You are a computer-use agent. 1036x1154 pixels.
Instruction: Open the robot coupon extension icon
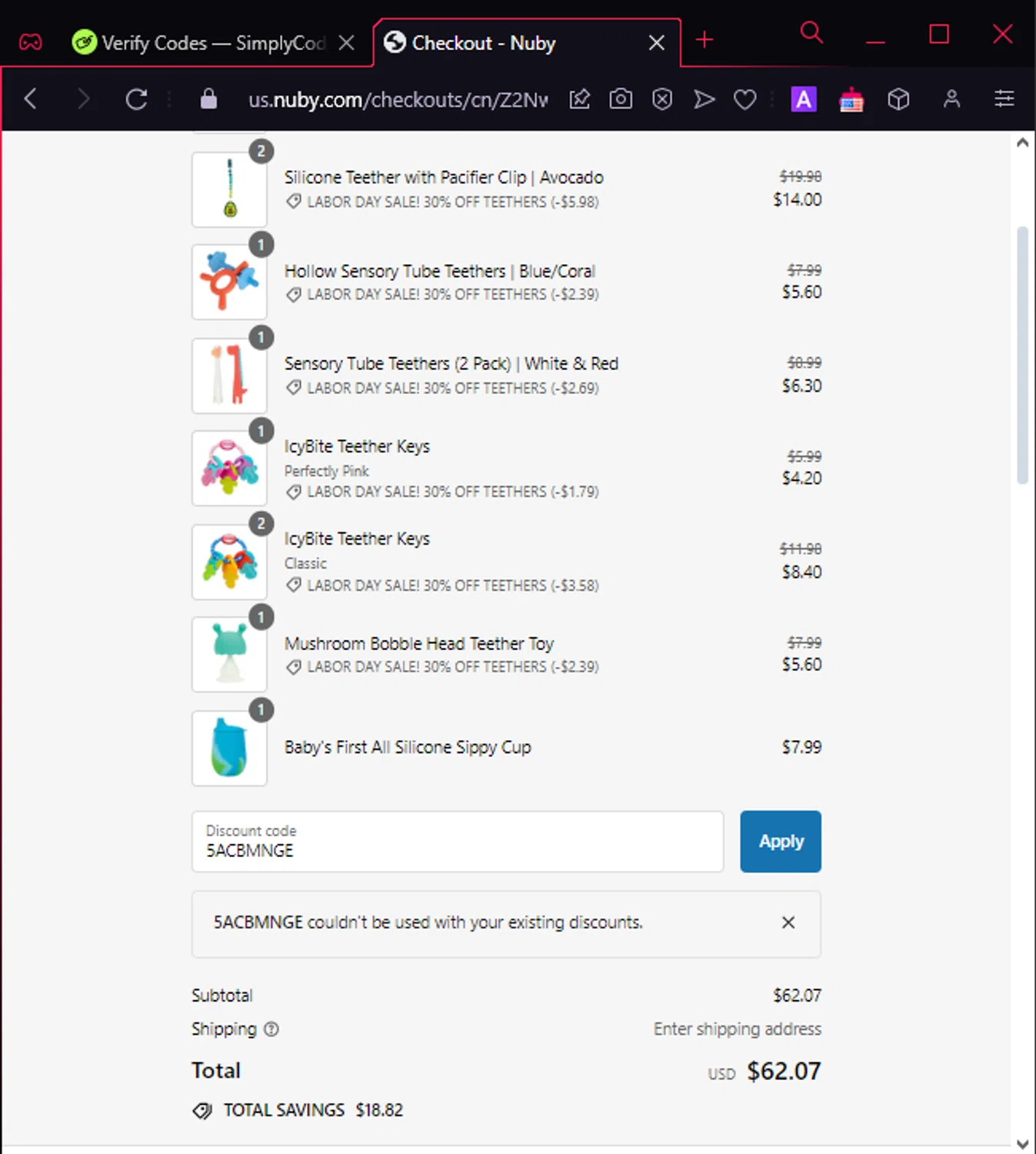pos(851,99)
